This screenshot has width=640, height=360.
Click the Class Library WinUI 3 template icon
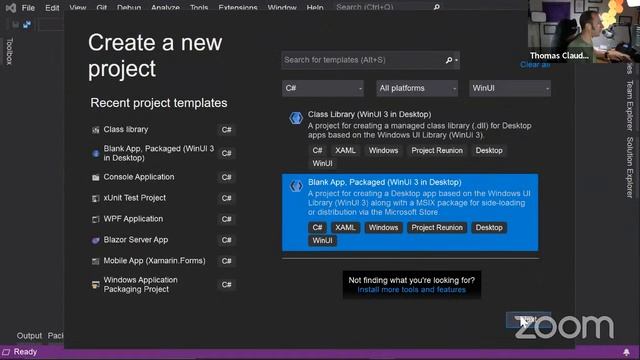pos(296,118)
